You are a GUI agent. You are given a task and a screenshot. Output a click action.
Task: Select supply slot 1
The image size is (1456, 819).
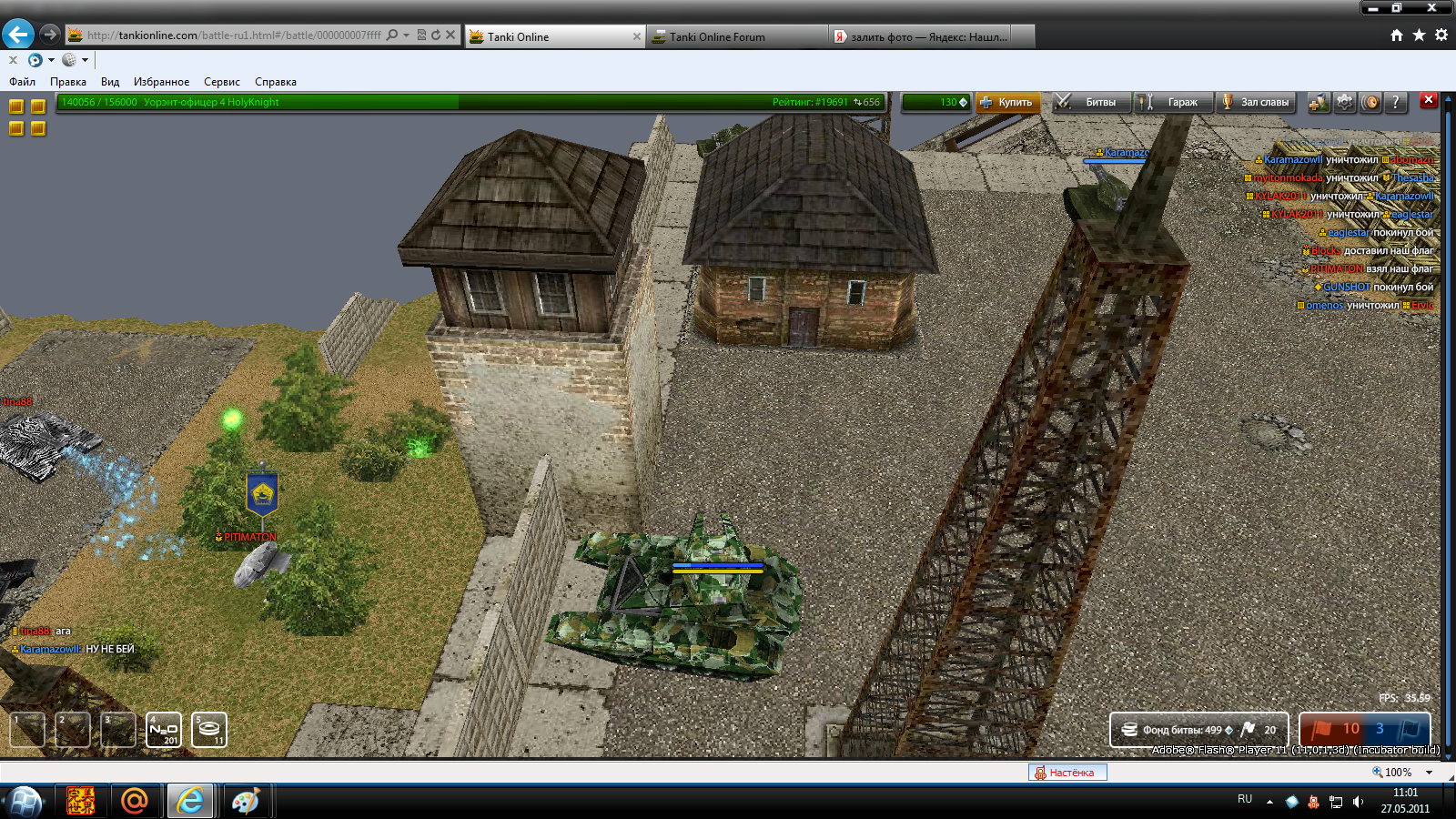pos(27,730)
